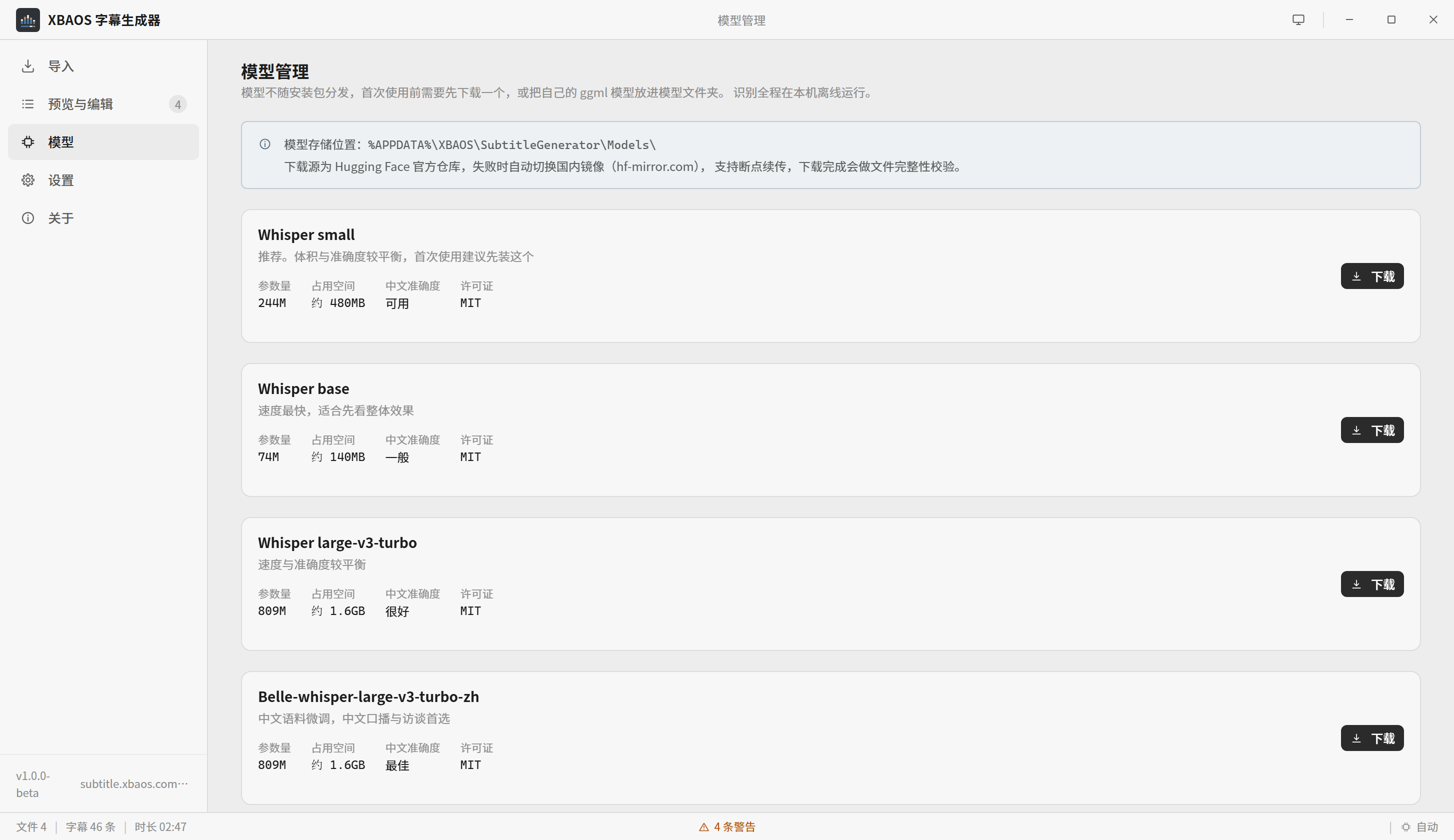Screen dimensions: 1454x840
Task: Click the model storage path text
Action: 512,145
